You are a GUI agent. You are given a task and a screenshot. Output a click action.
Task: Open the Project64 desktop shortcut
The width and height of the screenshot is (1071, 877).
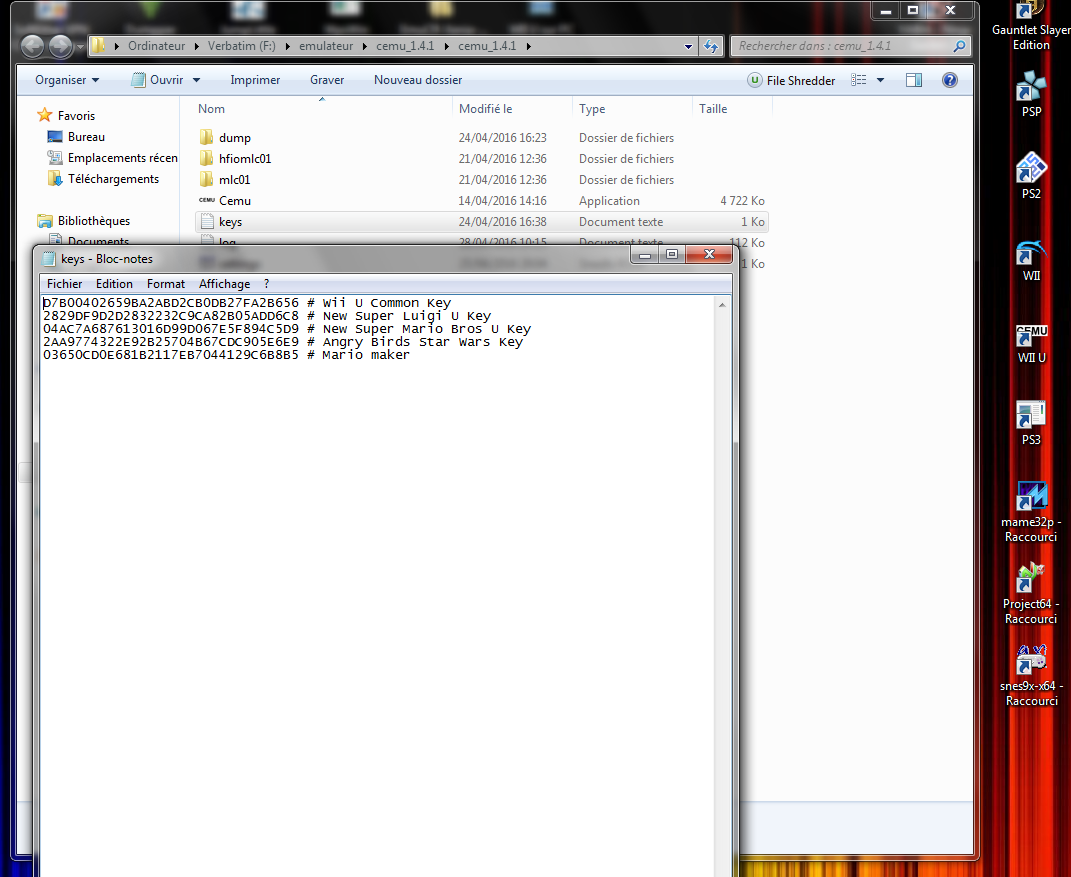click(1031, 579)
